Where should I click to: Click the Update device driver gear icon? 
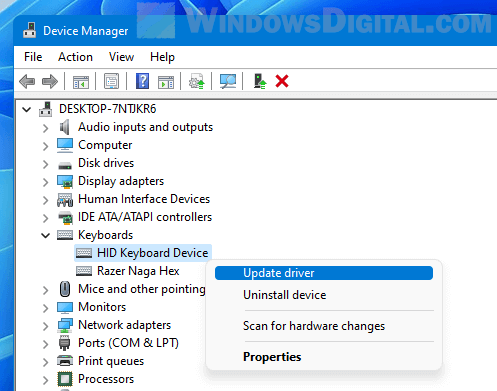[x=197, y=81]
